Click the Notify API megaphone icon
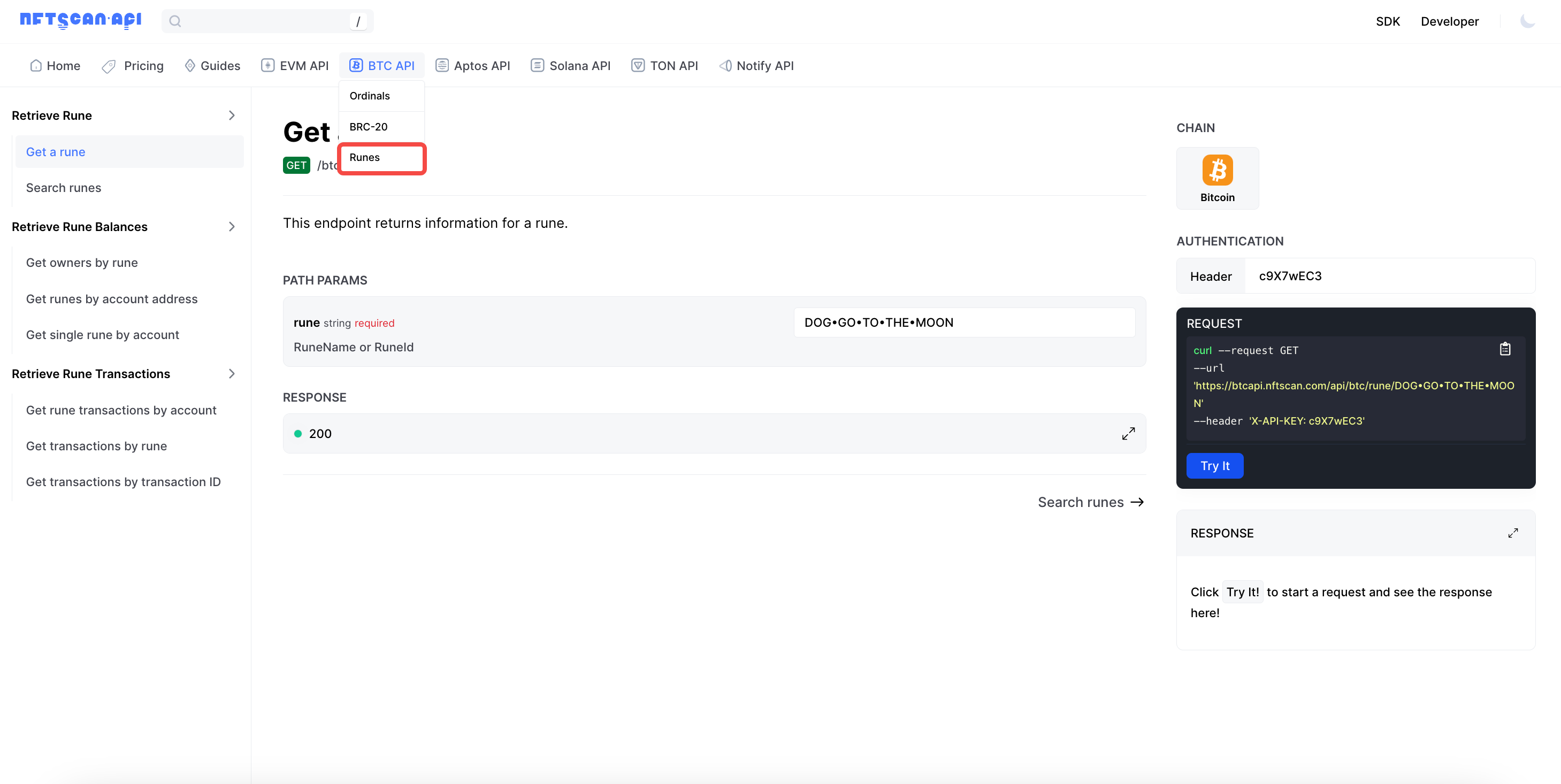The width and height of the screenshot is (1561, 784). tap(725, 65)
